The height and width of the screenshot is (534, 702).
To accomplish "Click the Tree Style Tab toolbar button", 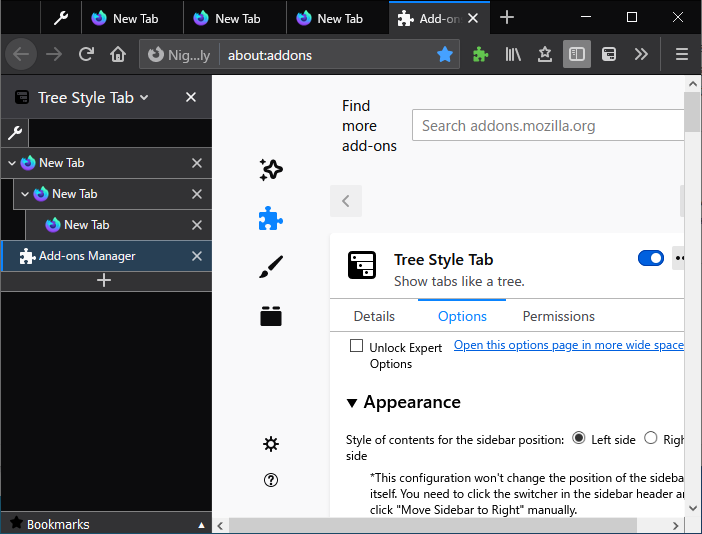I will click(x=609, y=55).
